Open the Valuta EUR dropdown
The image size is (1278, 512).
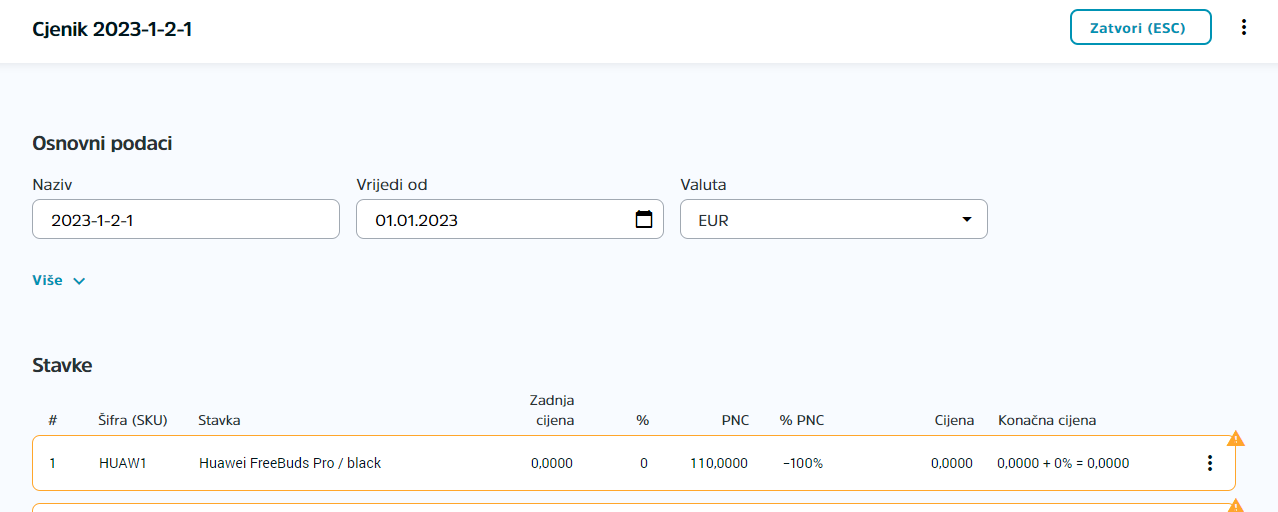(834, 219)
